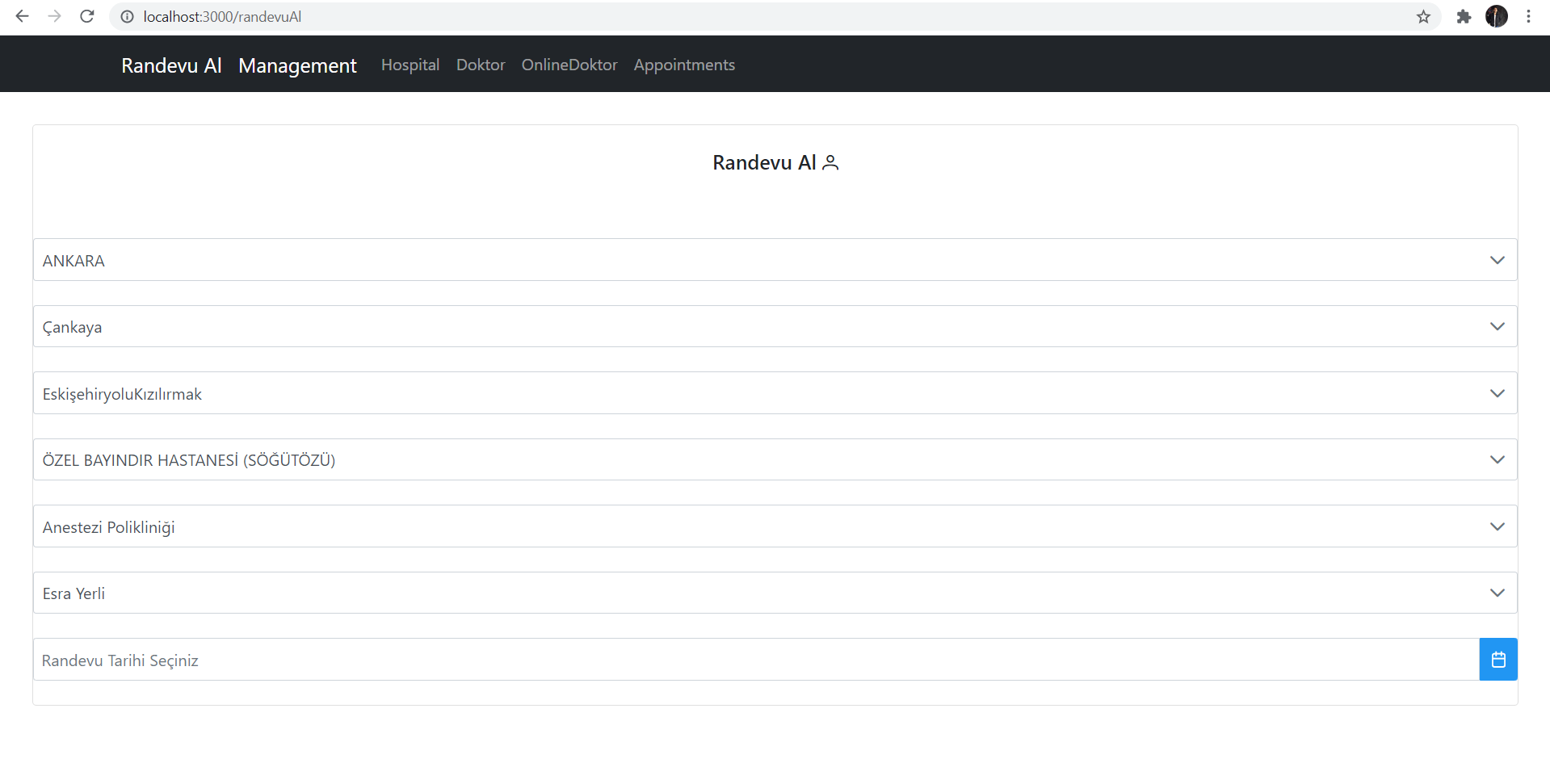Open the browser extensions puzzle icon
The width and height of the screenshot is (1550, 784).
pyautogui.click(x=1464, y=16)
